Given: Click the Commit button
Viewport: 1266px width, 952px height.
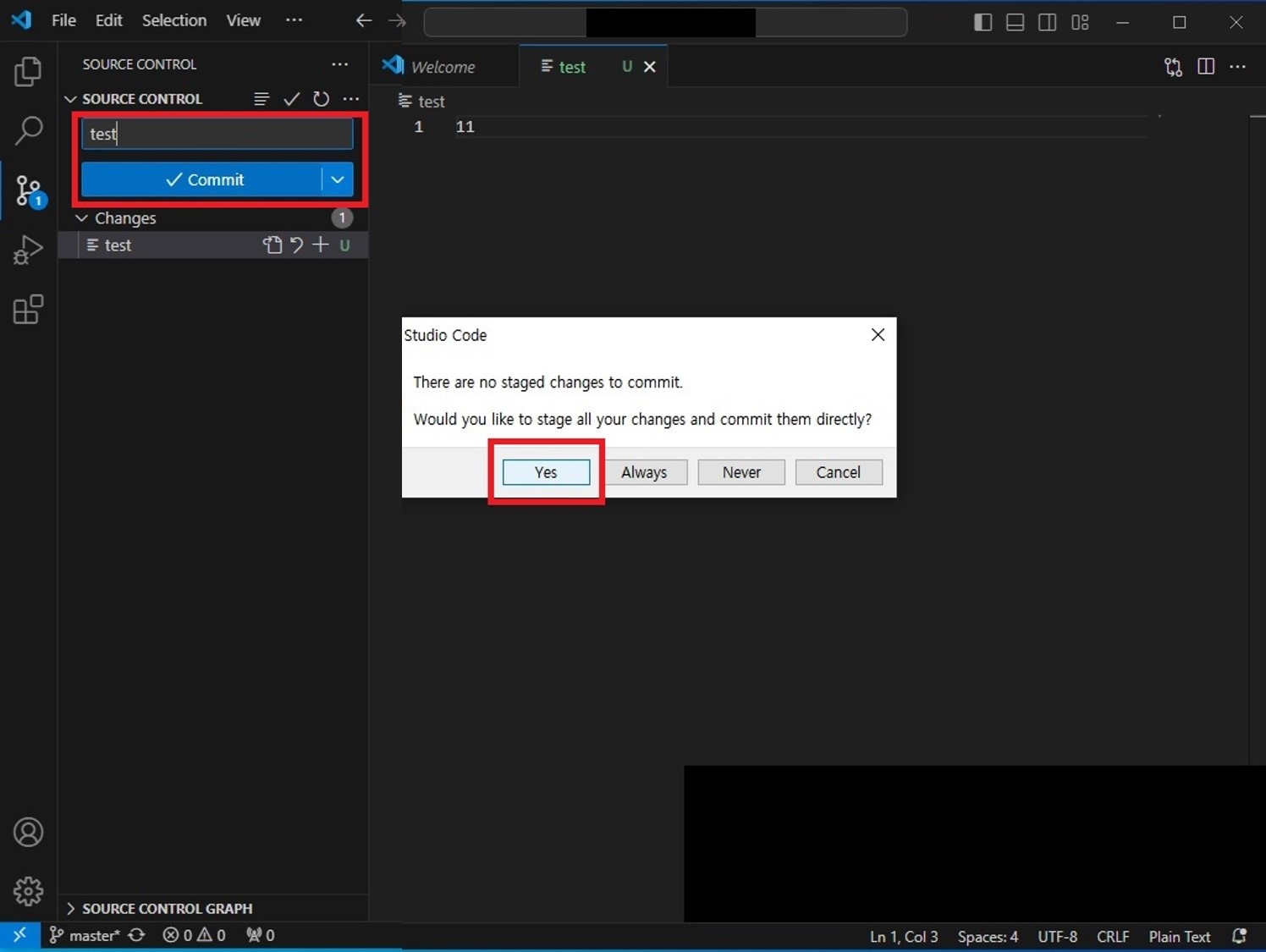Looking at the screenshot, I should 201,179.
